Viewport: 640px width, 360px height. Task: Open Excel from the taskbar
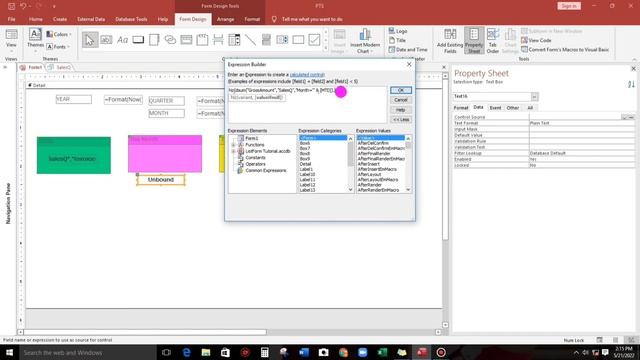(x=382, y=352)
